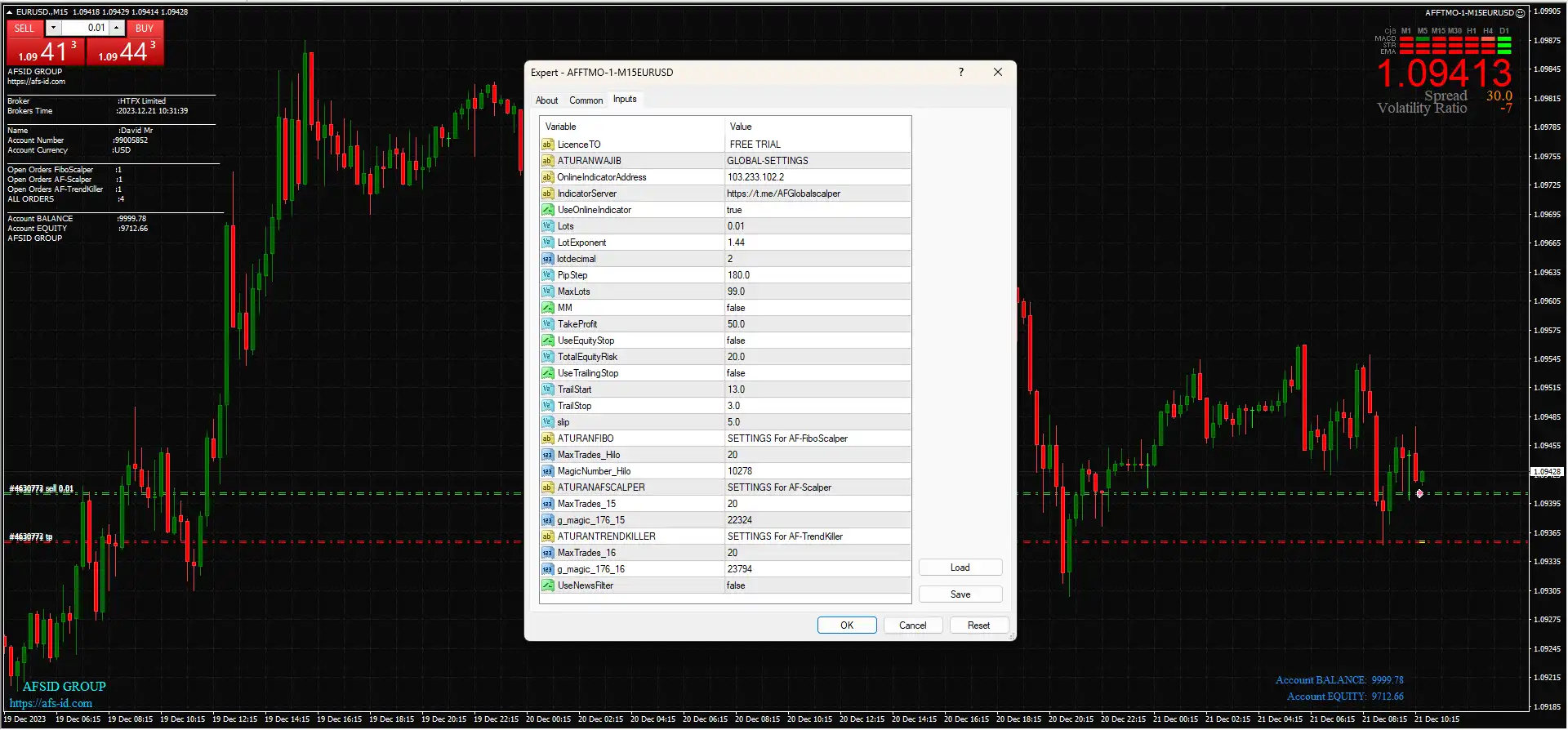
Task: Click the red SELL price button
Action: click(x=45, y=52)
